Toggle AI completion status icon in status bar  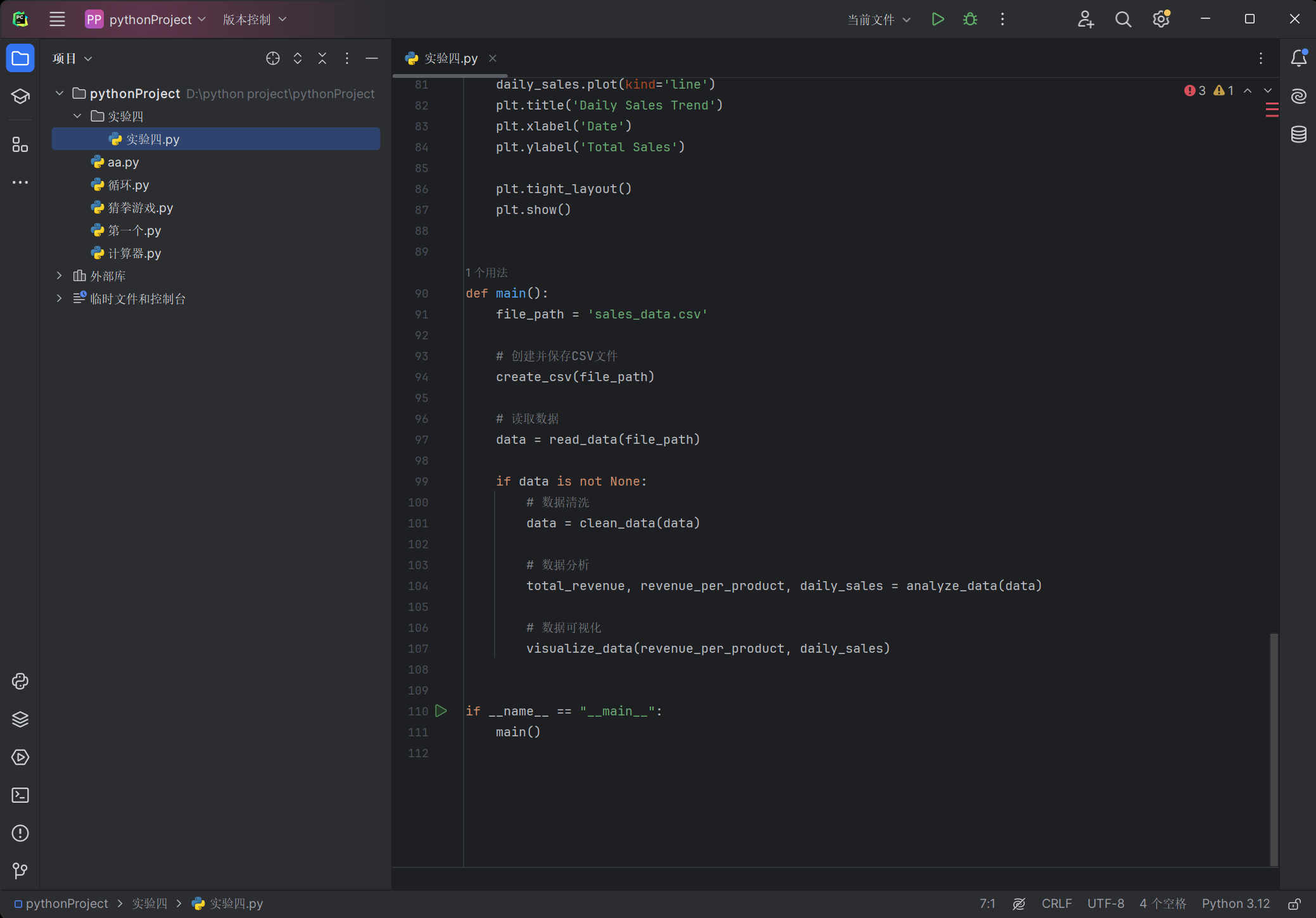[1019, 904]
